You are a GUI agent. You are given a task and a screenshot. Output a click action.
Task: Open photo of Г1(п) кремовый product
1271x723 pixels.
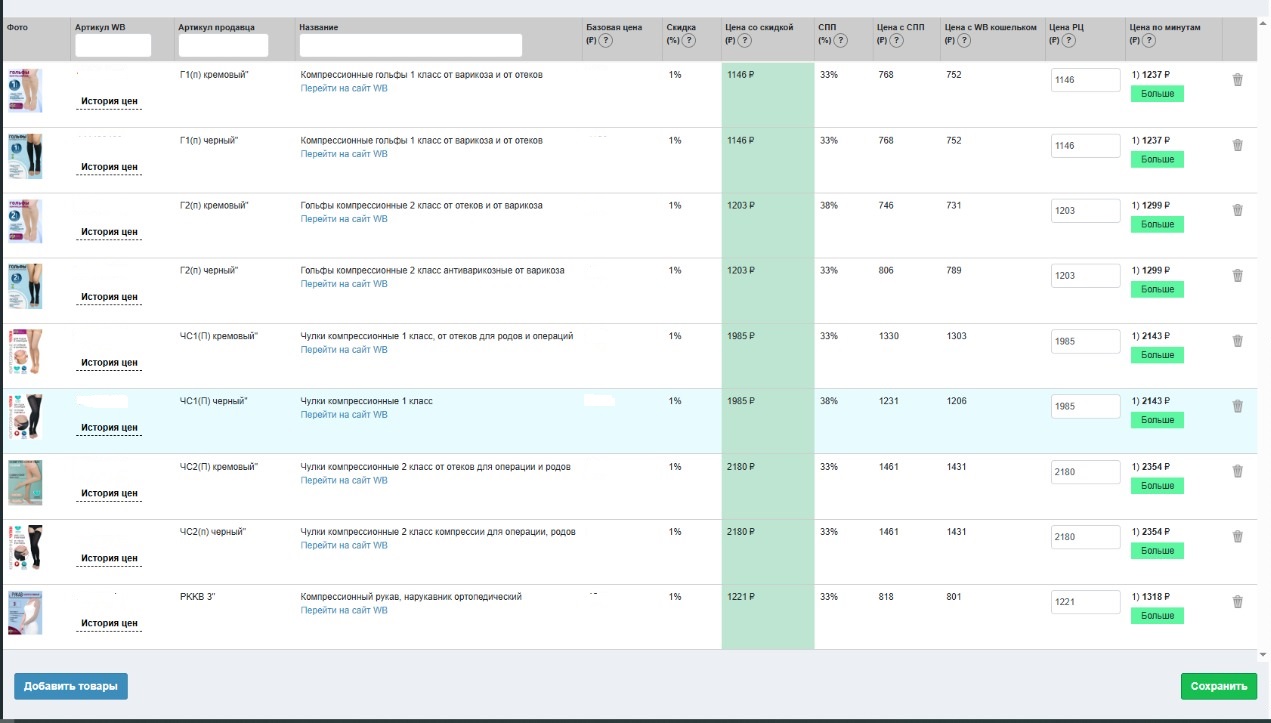point(25,91)
